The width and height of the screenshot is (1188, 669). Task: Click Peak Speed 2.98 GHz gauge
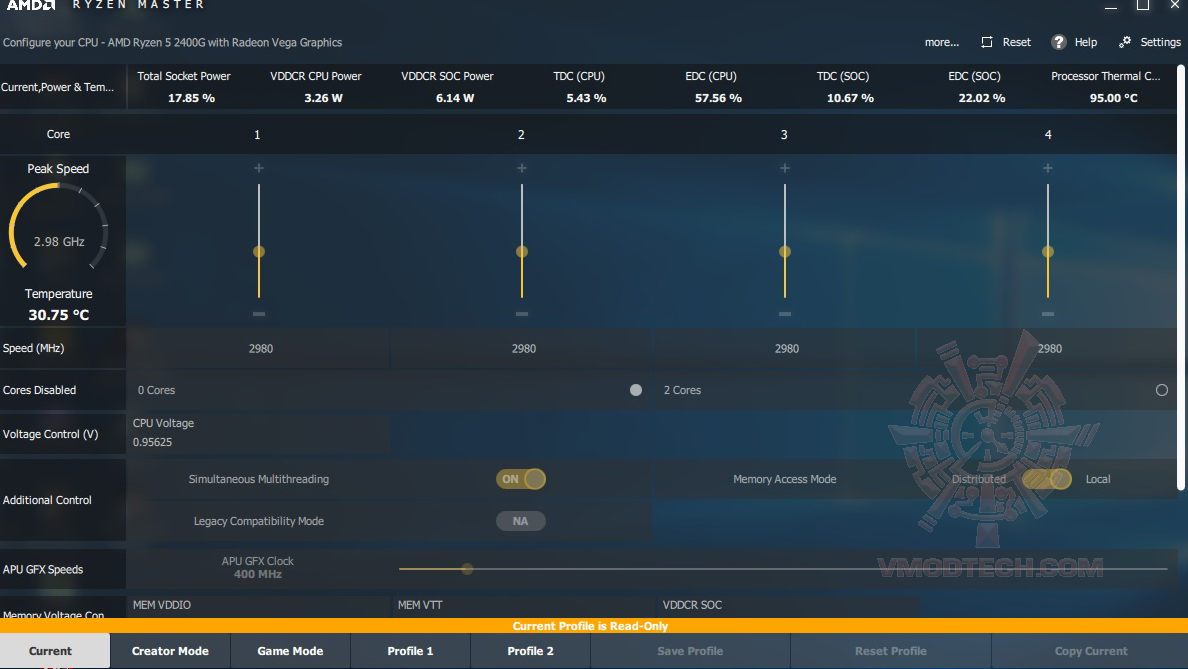click(x=58, y=227)
